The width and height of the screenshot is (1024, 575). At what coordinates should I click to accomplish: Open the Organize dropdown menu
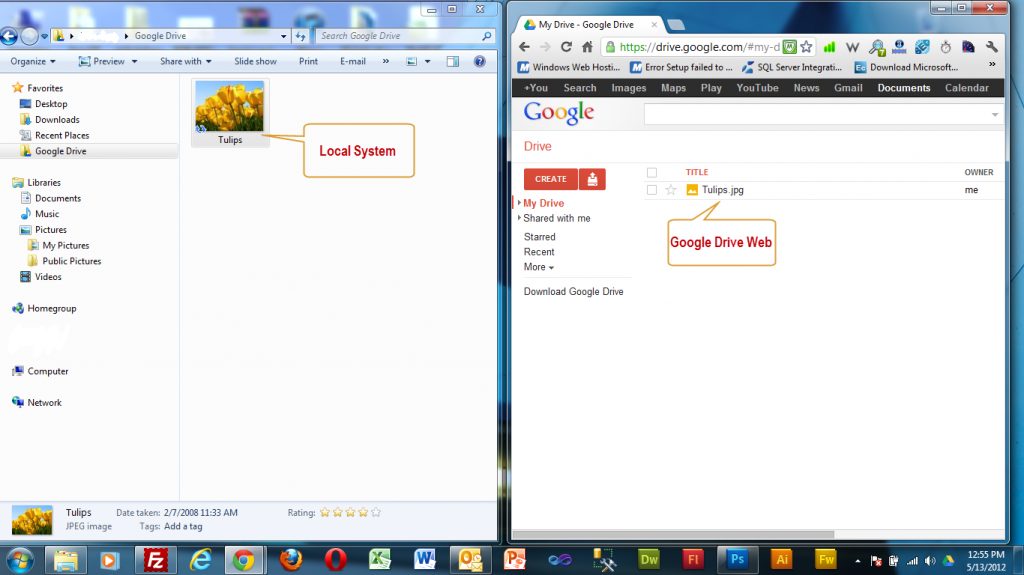(33, 61)
